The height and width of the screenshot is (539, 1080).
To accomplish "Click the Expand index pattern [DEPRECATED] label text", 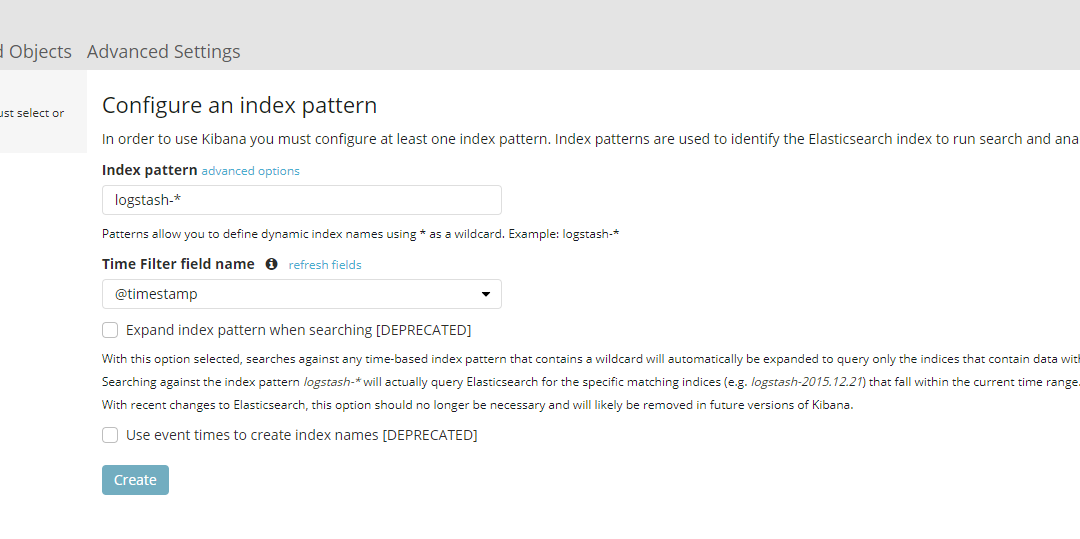I will [298, 330].
